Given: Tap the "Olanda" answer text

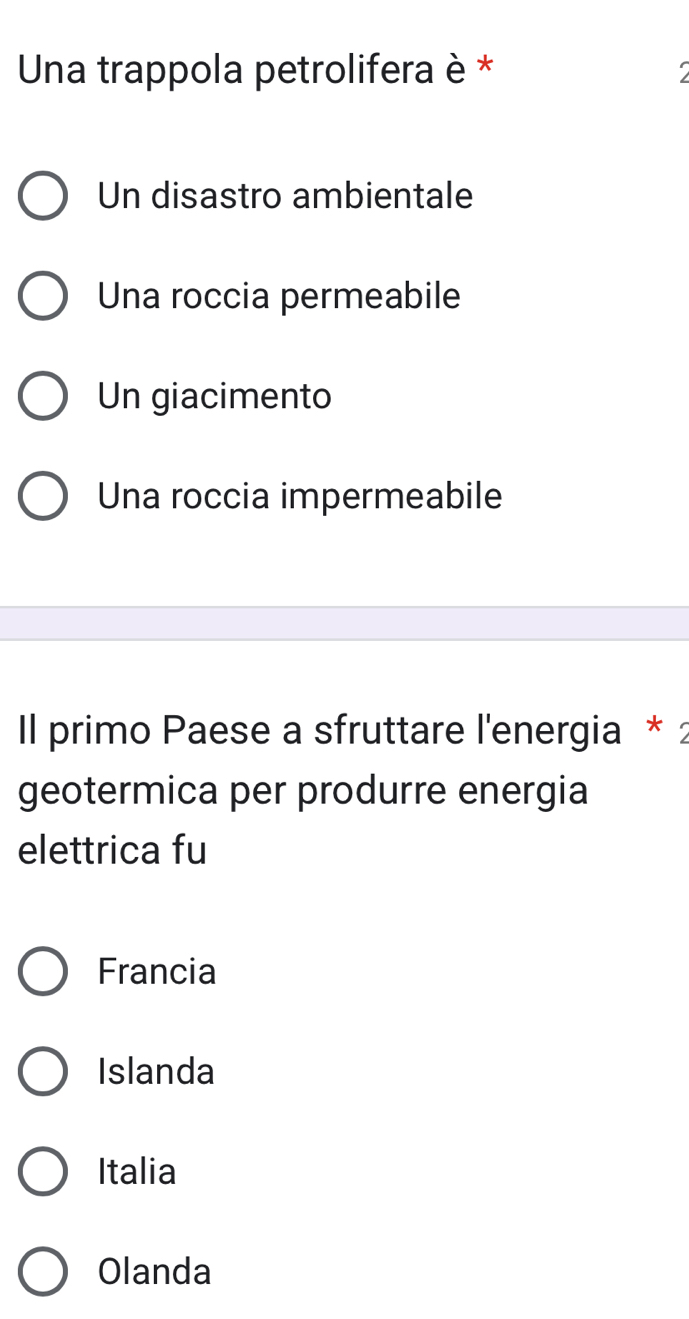Looking at the screenshot, I should (155, 1272).
